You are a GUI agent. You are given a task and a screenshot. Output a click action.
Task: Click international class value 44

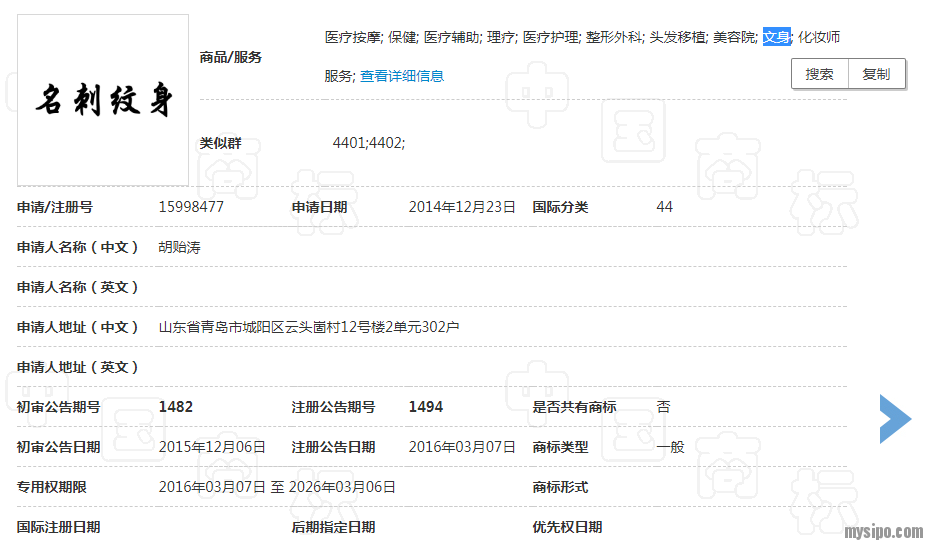point(664,207)
